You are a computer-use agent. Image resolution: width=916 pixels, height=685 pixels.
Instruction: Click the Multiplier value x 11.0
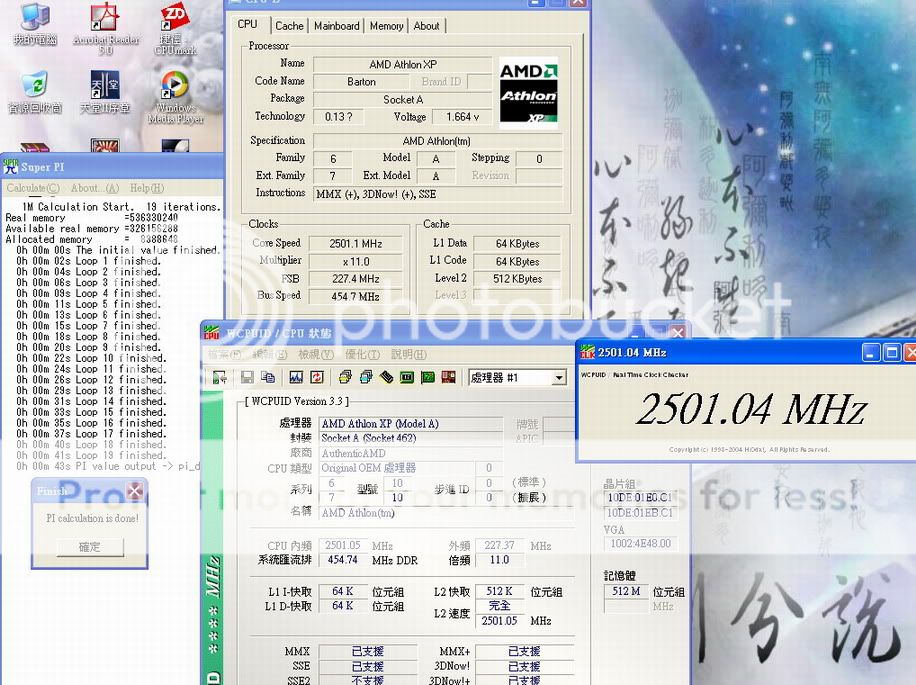355,262
